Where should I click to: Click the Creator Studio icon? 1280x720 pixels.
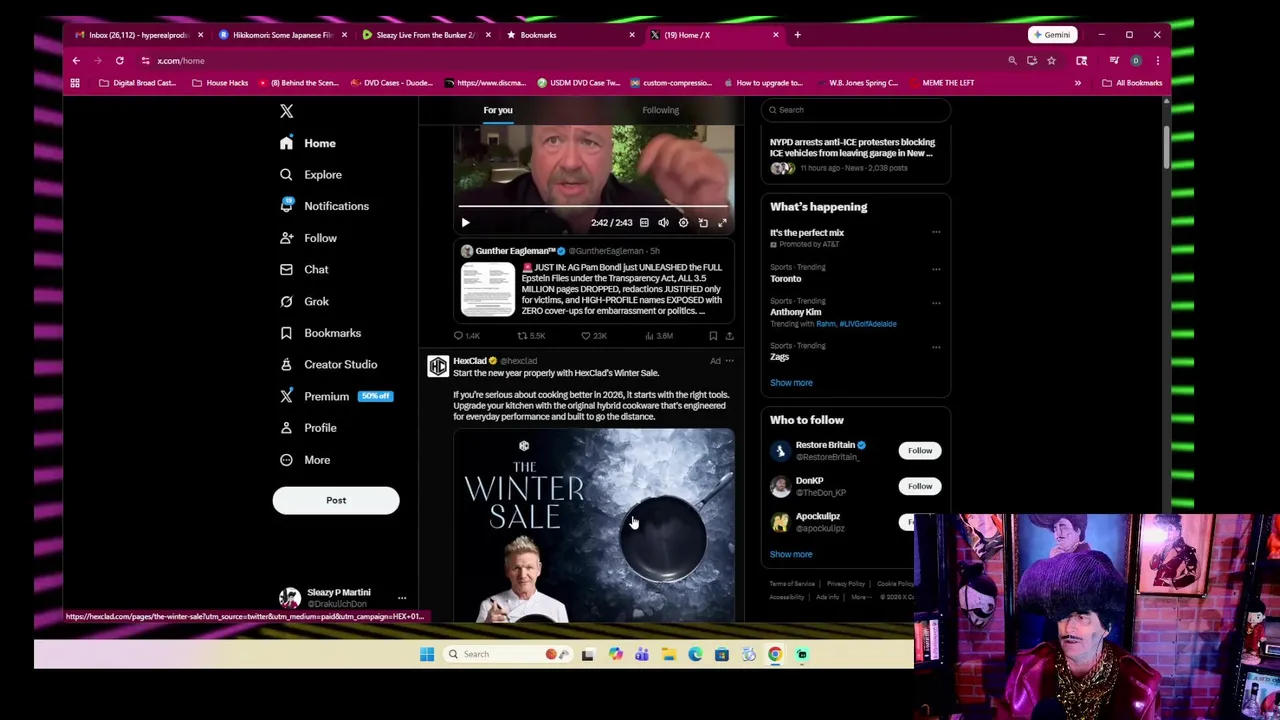[x=286, y=365]
